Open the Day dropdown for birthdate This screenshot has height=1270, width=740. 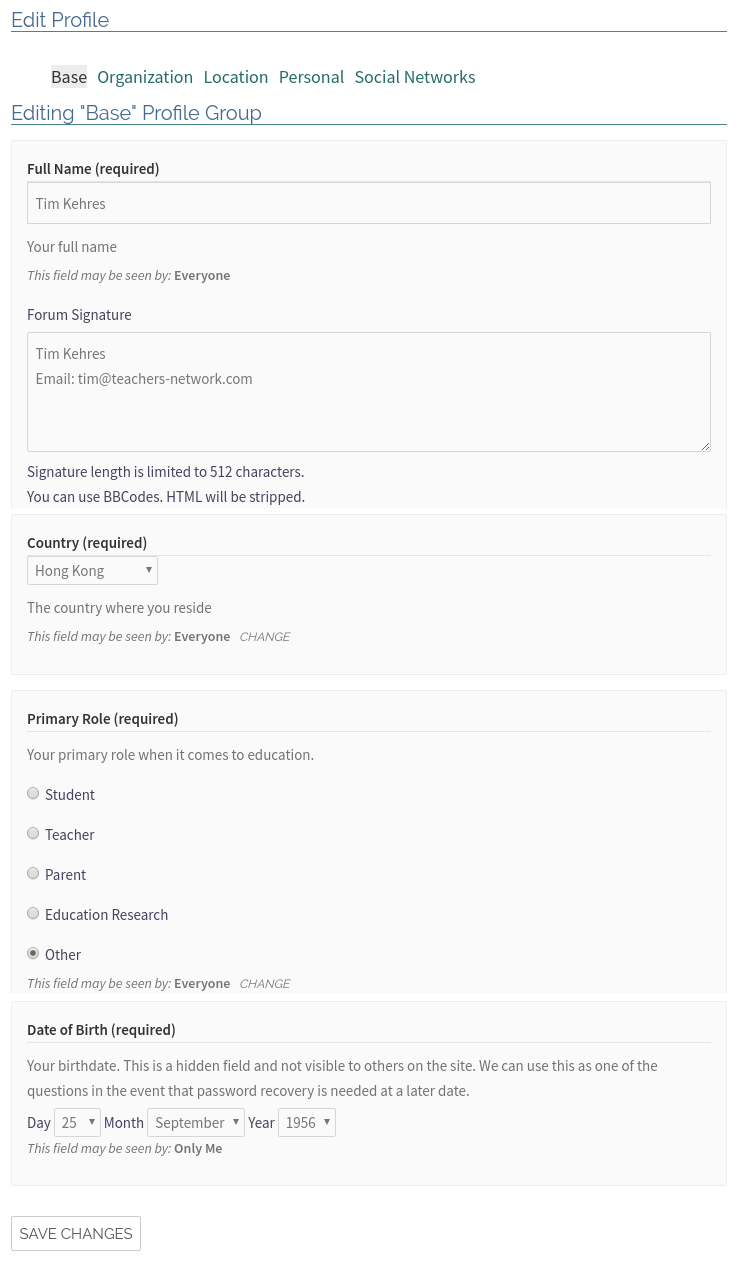[77, 1122]
